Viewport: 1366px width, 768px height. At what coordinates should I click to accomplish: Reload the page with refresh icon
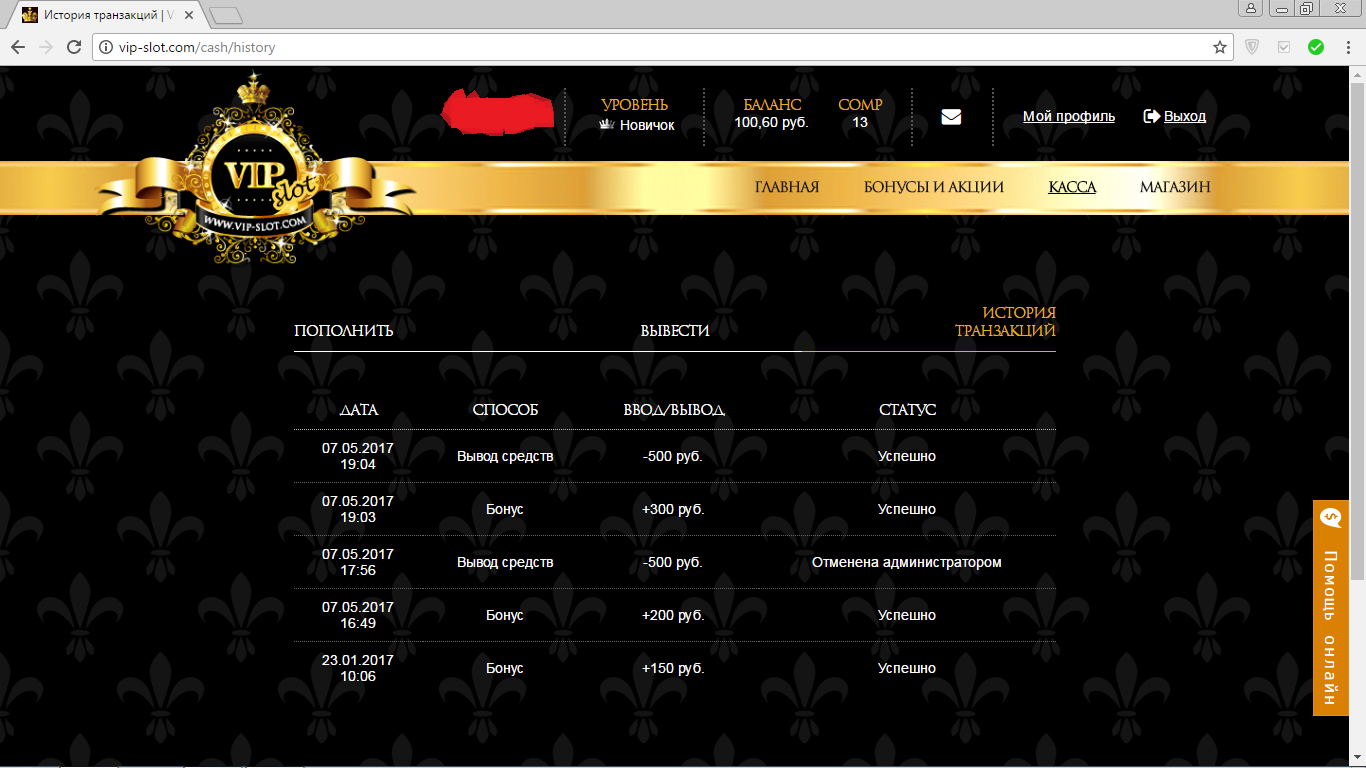coord(73,47)
